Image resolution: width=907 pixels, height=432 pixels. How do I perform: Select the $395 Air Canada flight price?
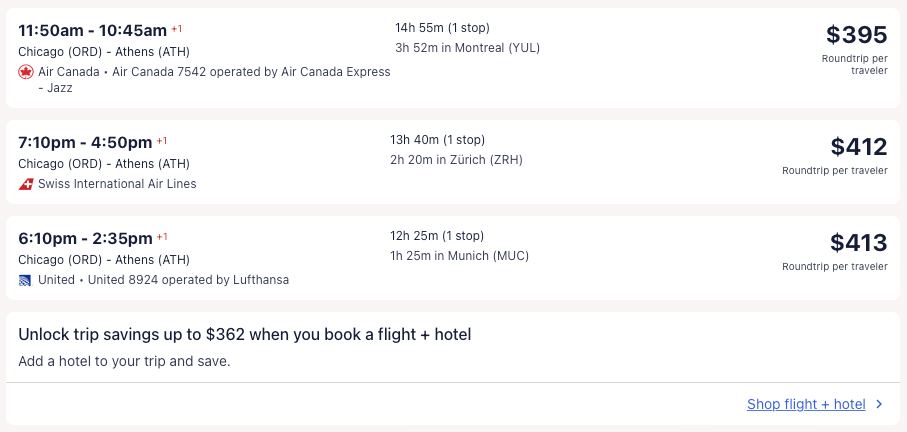tap(856, 35)
